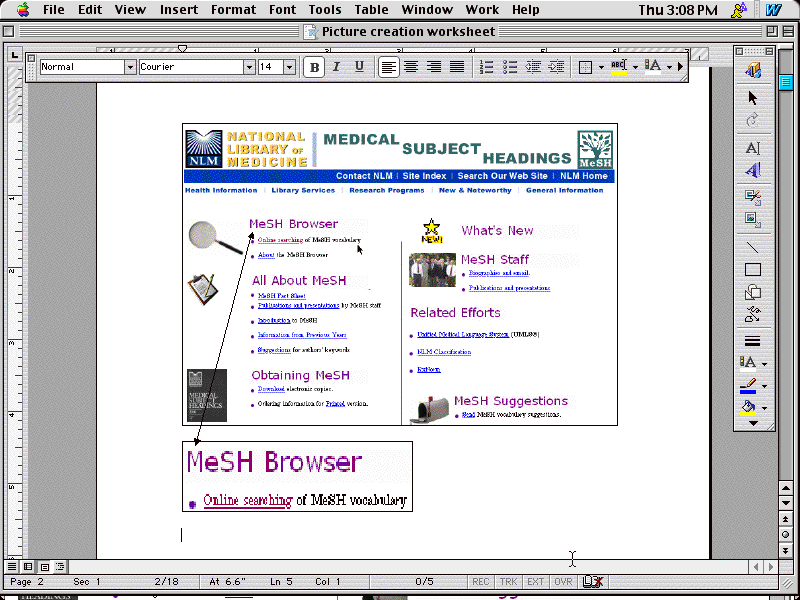Screen dimensions: 800x600
Task: Click the Increase Indent icon
Action: click(556, 67)
